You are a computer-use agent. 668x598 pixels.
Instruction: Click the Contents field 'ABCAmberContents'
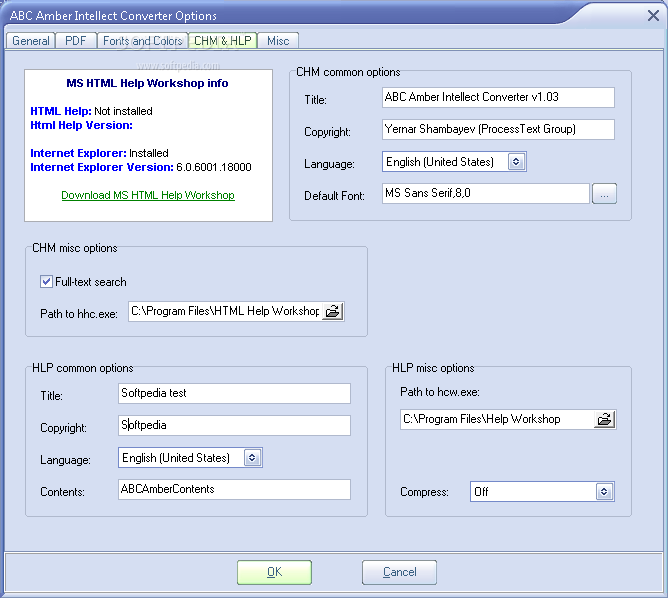[234, 489]
